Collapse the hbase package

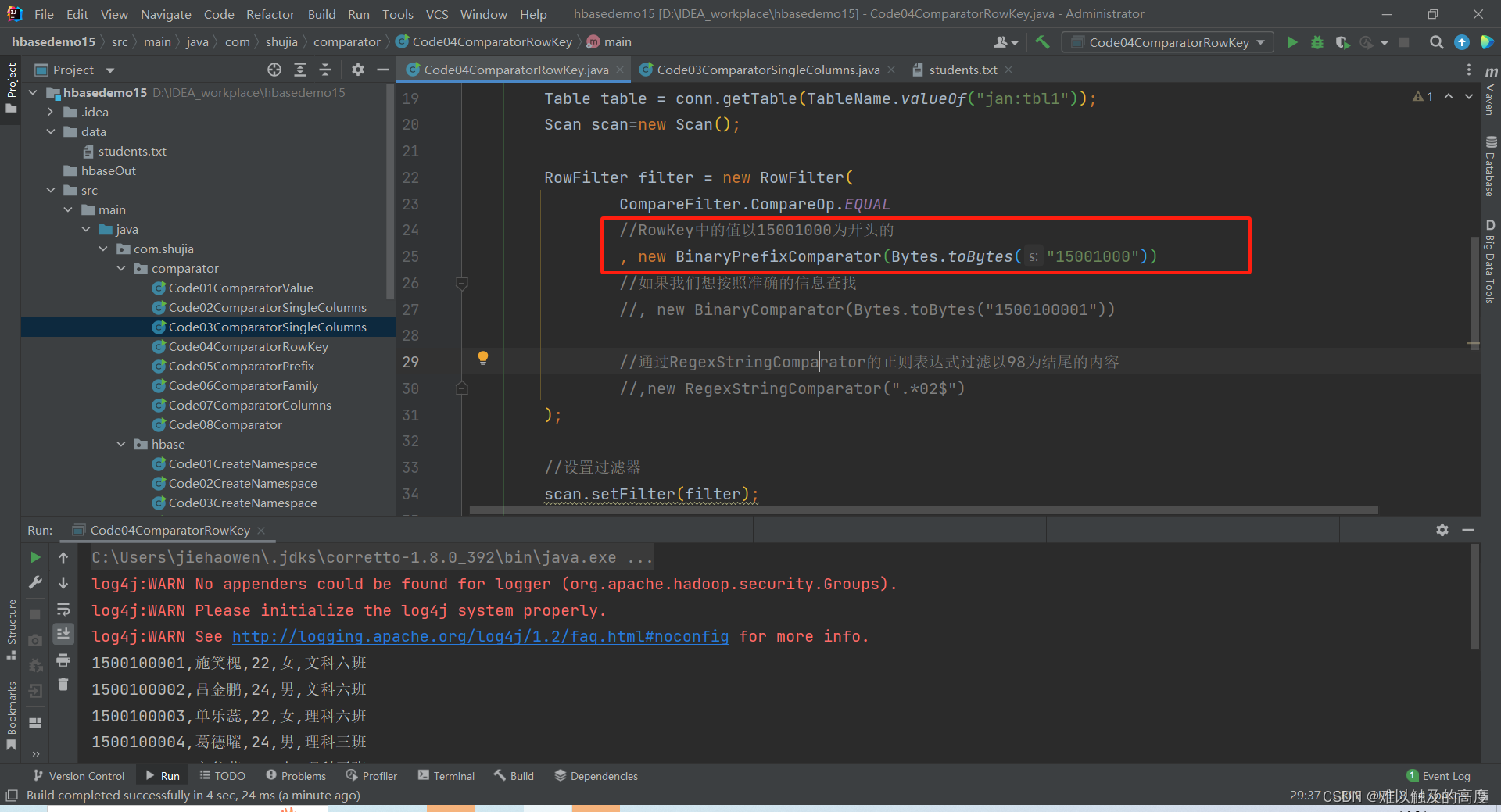pos(121,444)
